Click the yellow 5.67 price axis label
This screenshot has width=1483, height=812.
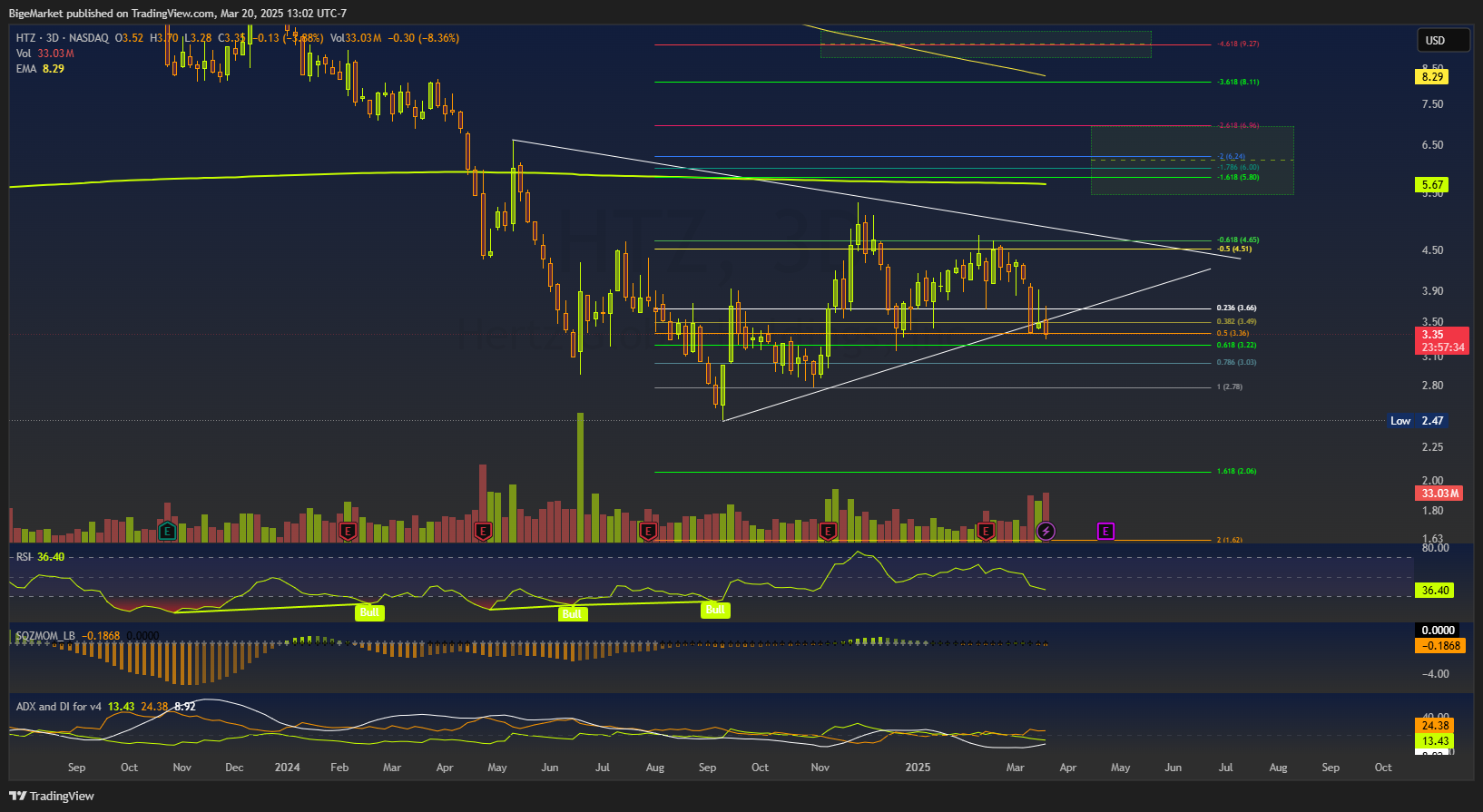pyautogui.click(x=1433, y=185)
